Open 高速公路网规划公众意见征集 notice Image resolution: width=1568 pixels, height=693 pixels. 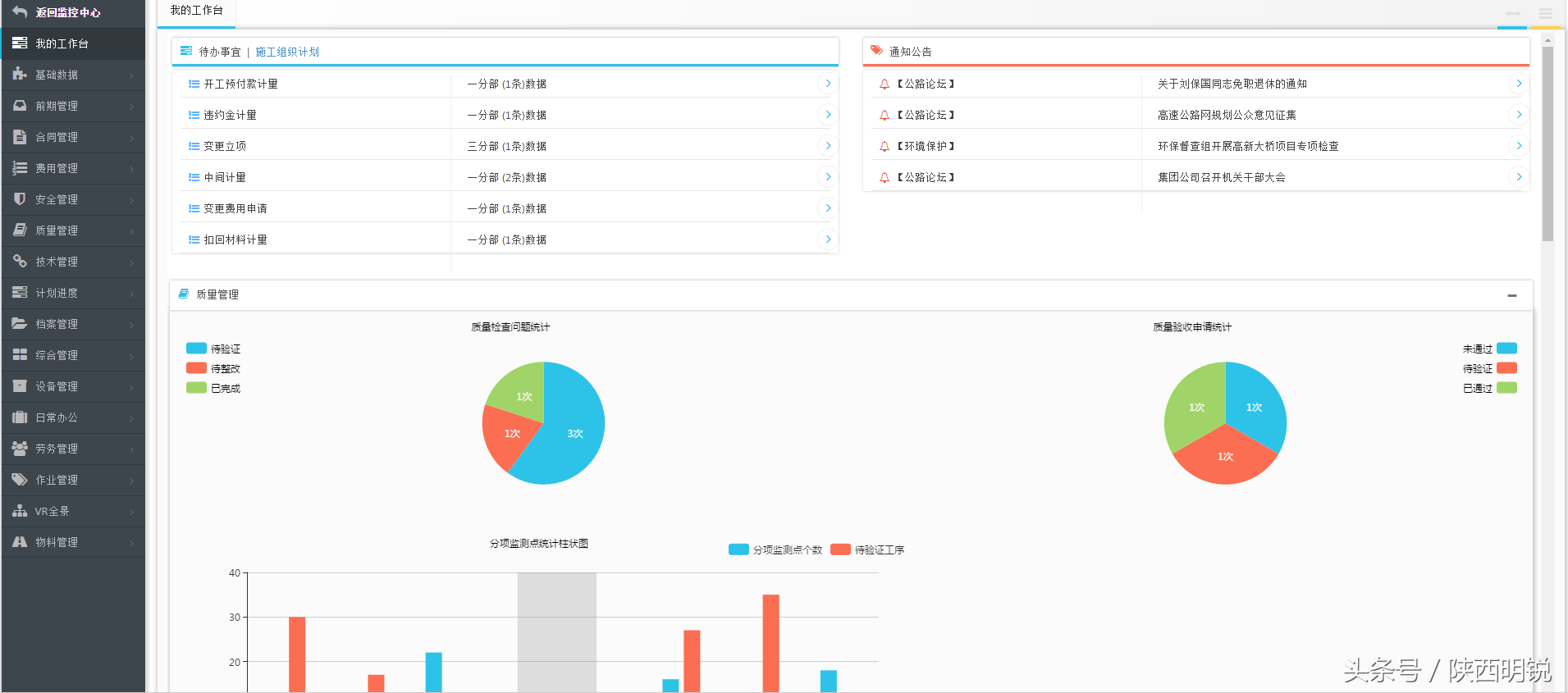[x=1227, y=115]
